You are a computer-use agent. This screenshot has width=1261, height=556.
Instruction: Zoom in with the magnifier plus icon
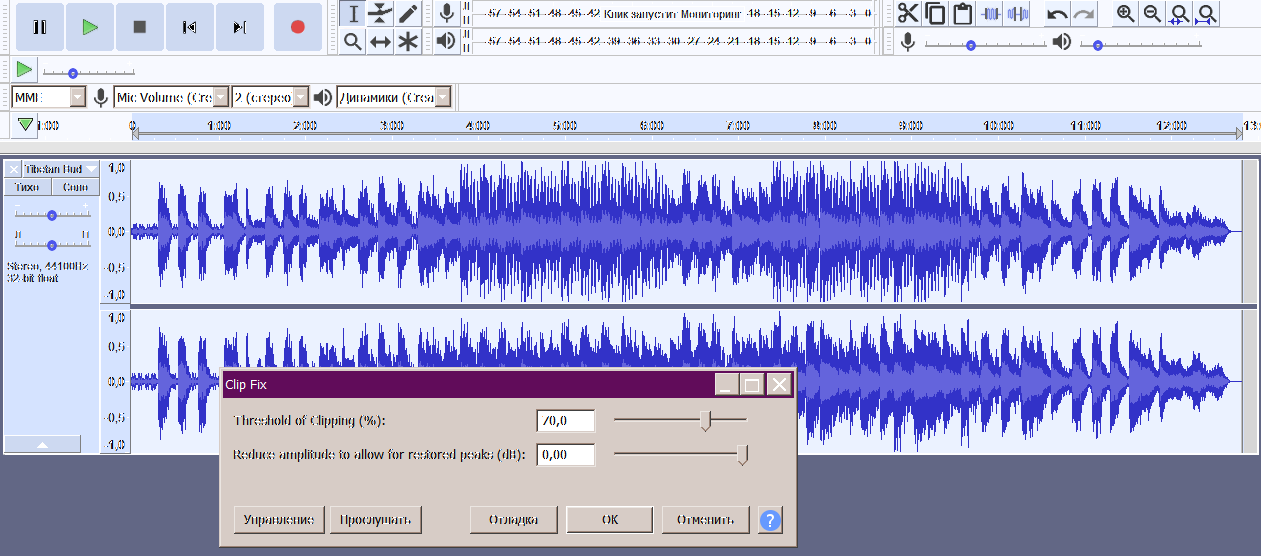point(1126,13)
